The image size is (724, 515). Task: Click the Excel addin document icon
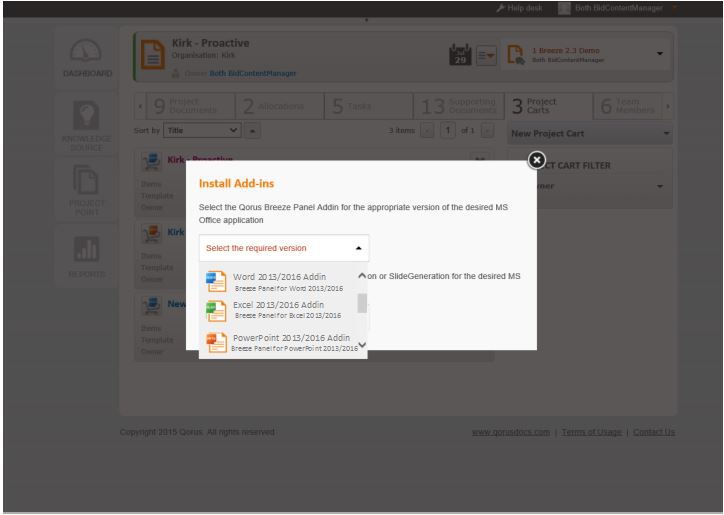point(216,310)
